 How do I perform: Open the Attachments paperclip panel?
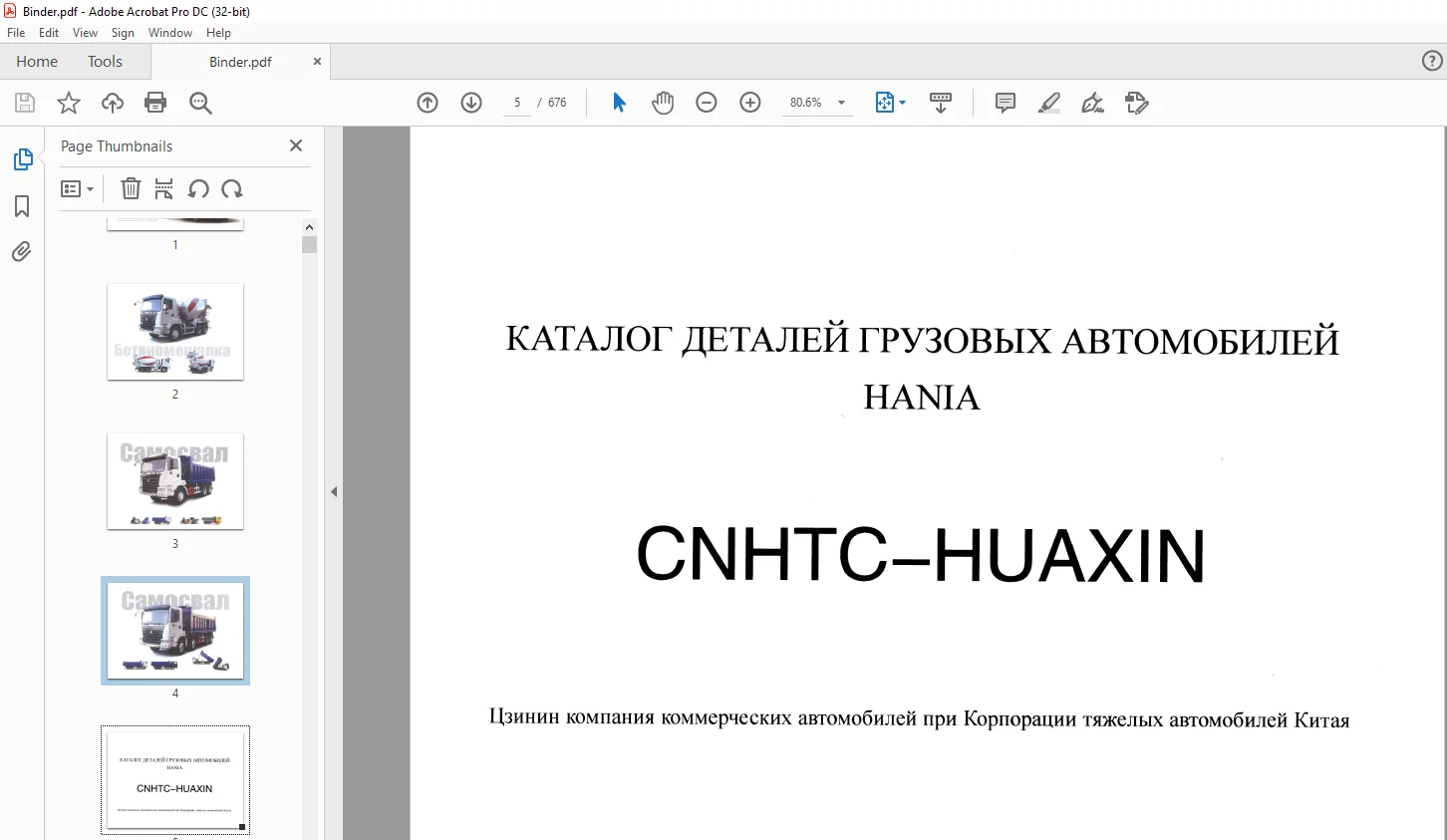(22, 251)
